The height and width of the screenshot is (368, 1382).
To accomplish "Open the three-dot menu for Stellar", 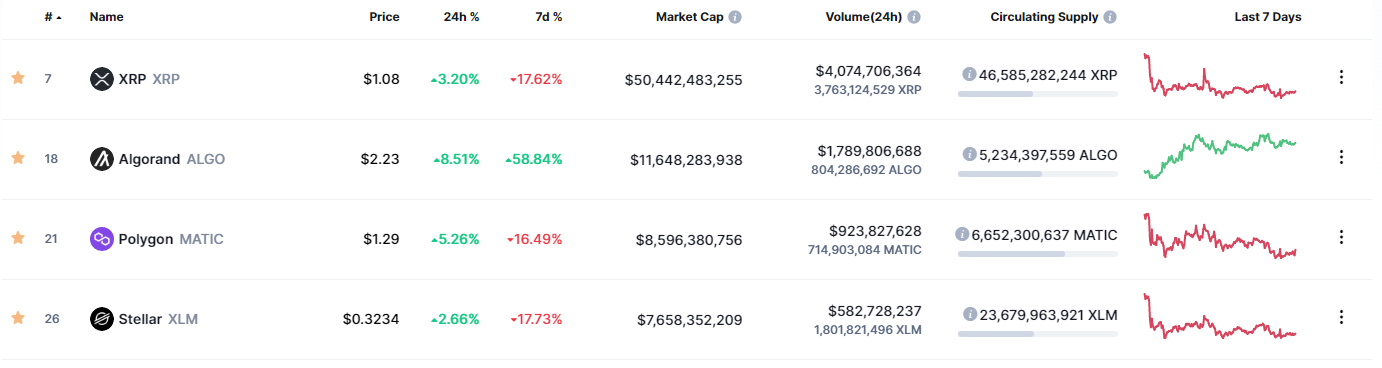I will [x=1341, y=318].
